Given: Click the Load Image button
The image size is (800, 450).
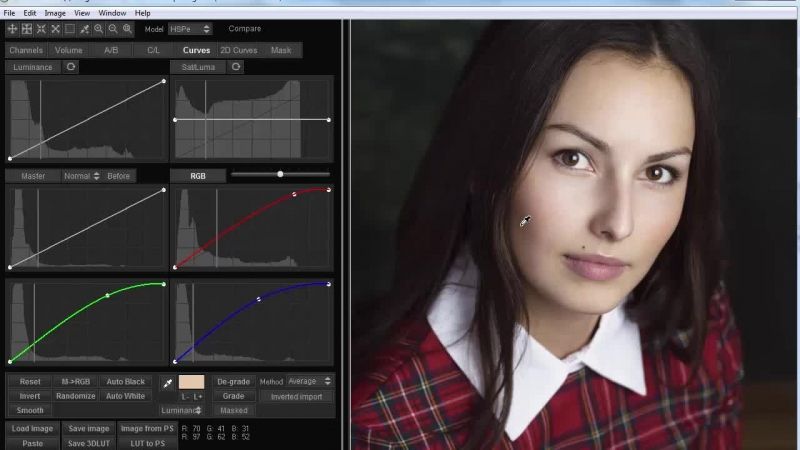Looking at the screenshot, I should pyautogui.click(x=32, y=429).
